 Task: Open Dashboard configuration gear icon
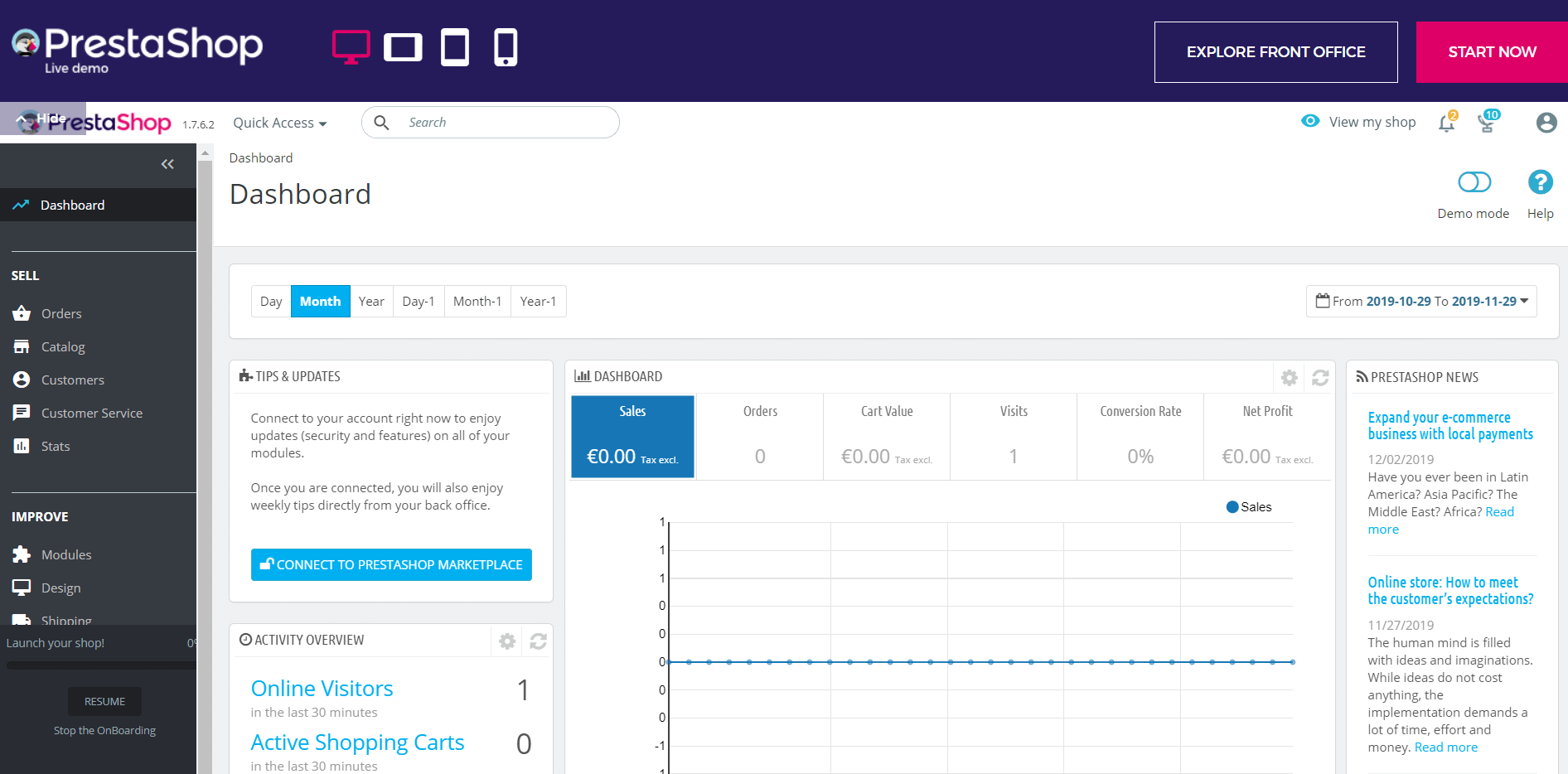[x=1289, y=378]
